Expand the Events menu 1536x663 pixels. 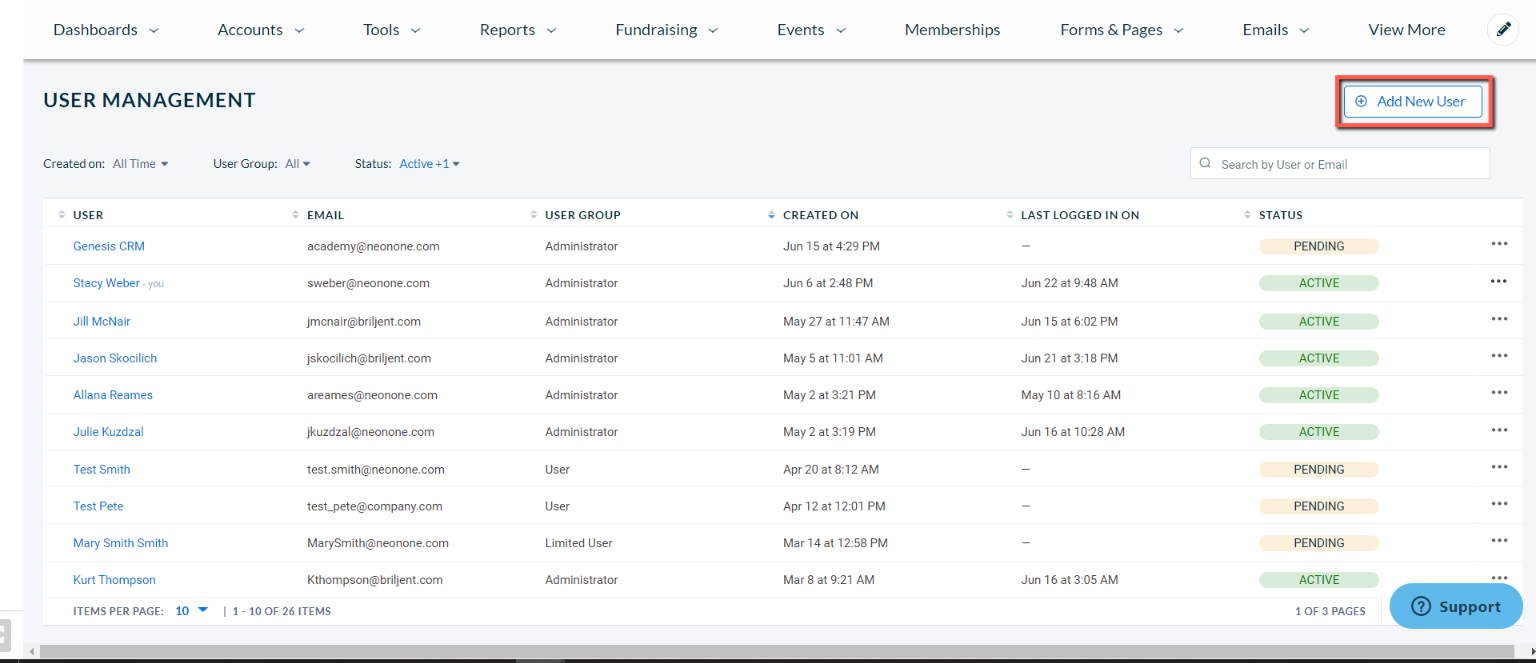[812, 30]
